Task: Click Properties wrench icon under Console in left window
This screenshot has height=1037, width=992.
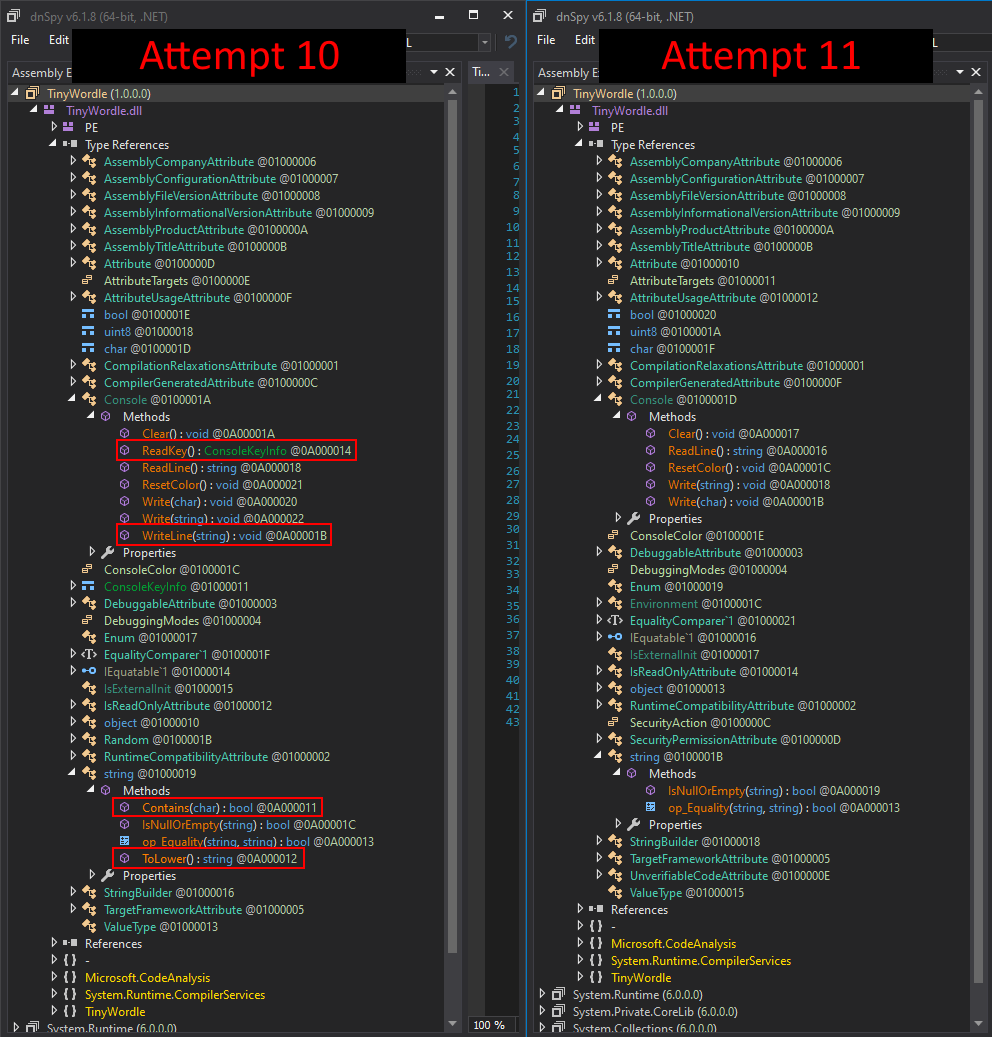Action: 108,552
